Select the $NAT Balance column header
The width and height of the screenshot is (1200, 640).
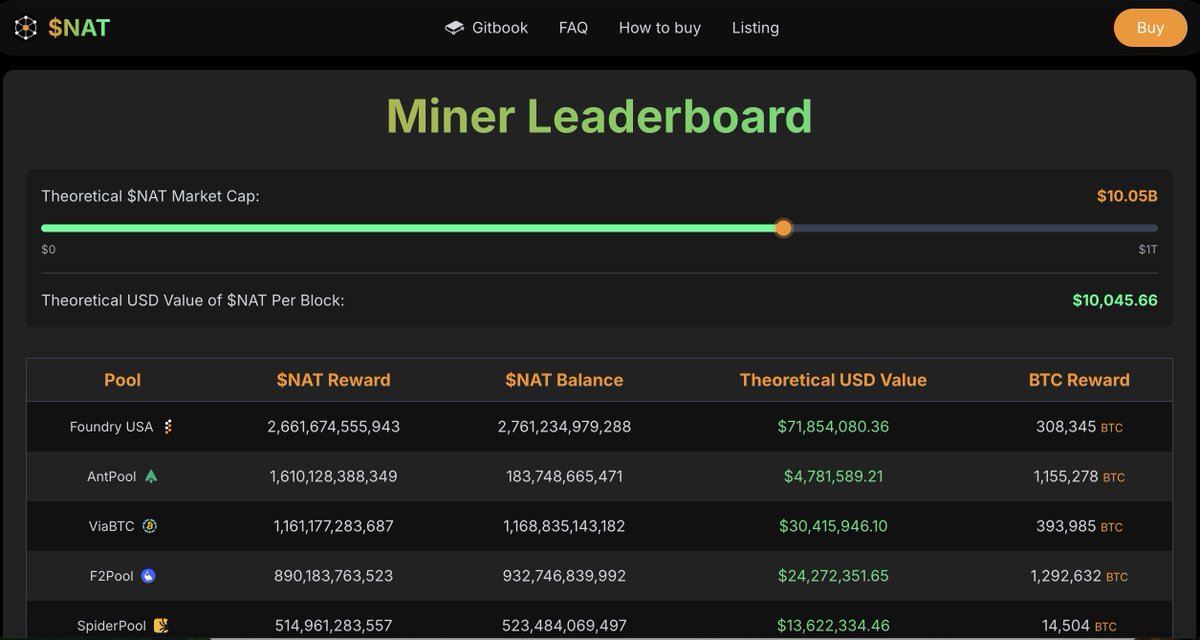(564, 380)
